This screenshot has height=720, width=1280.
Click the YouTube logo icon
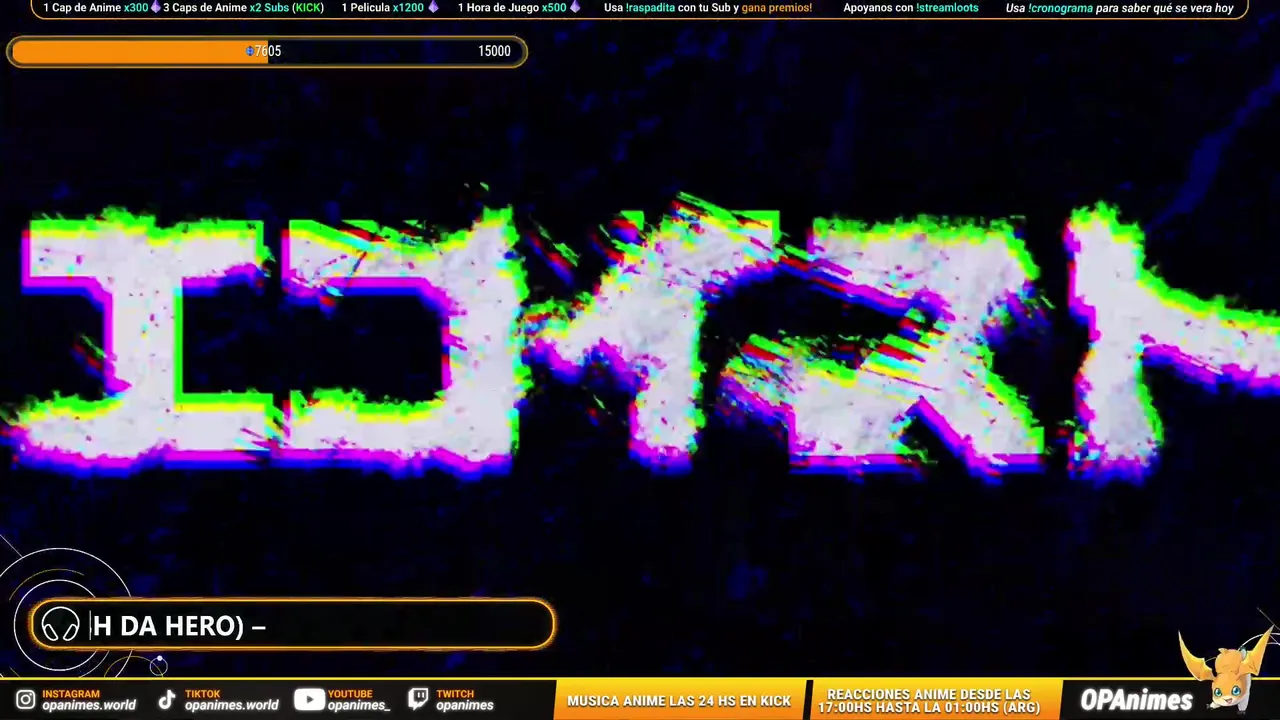pos(308,700)
